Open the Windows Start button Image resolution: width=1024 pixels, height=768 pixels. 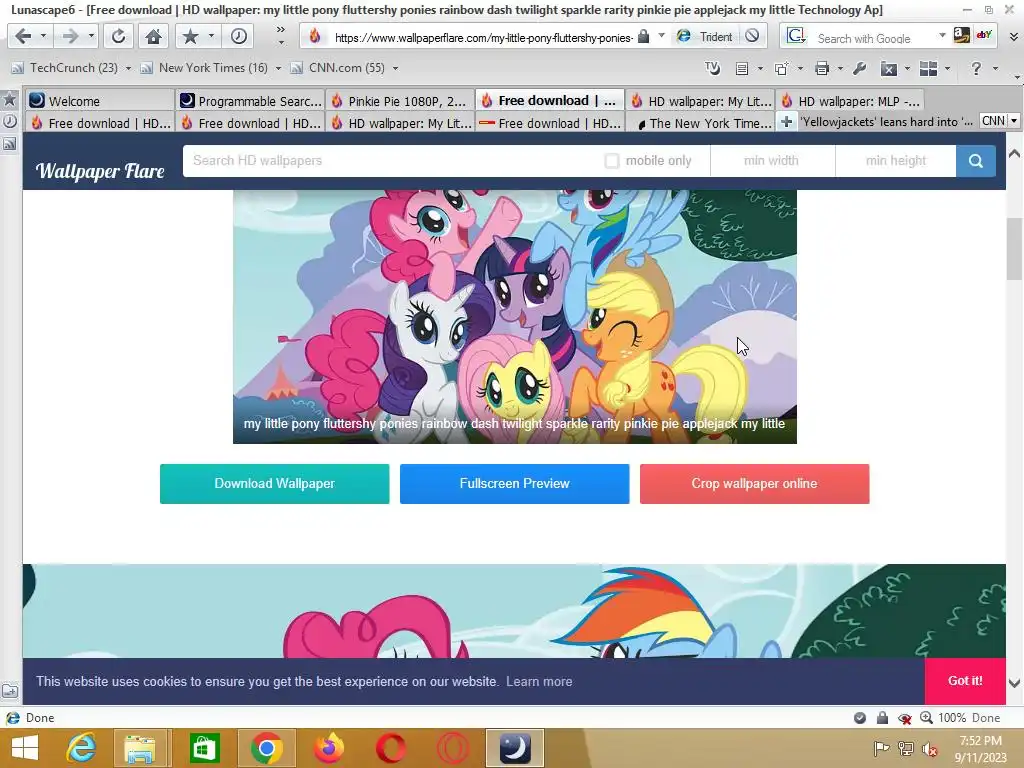pyautogui.click(x=25, y=748)
